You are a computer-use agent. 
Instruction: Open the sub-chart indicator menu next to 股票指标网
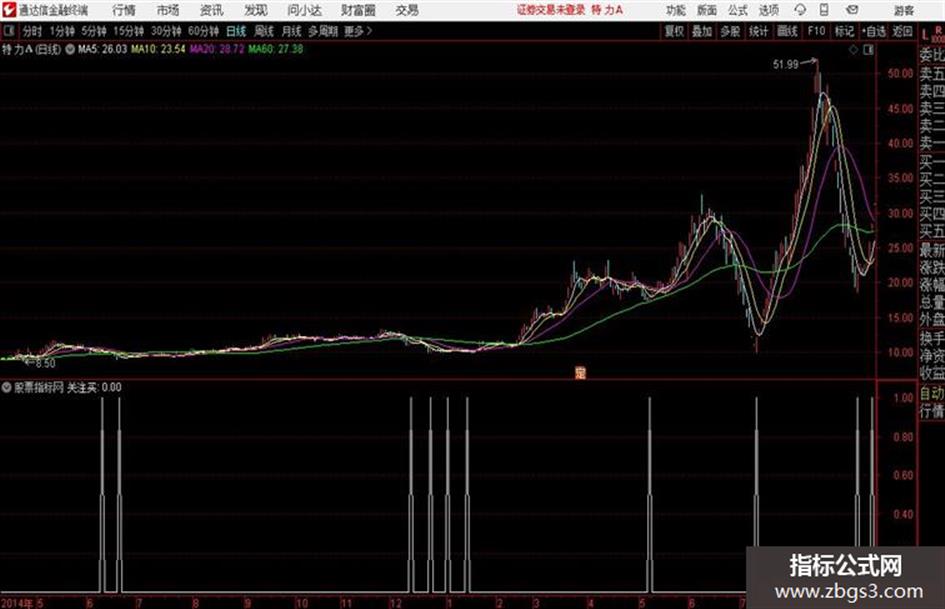[x=7, y=387]
